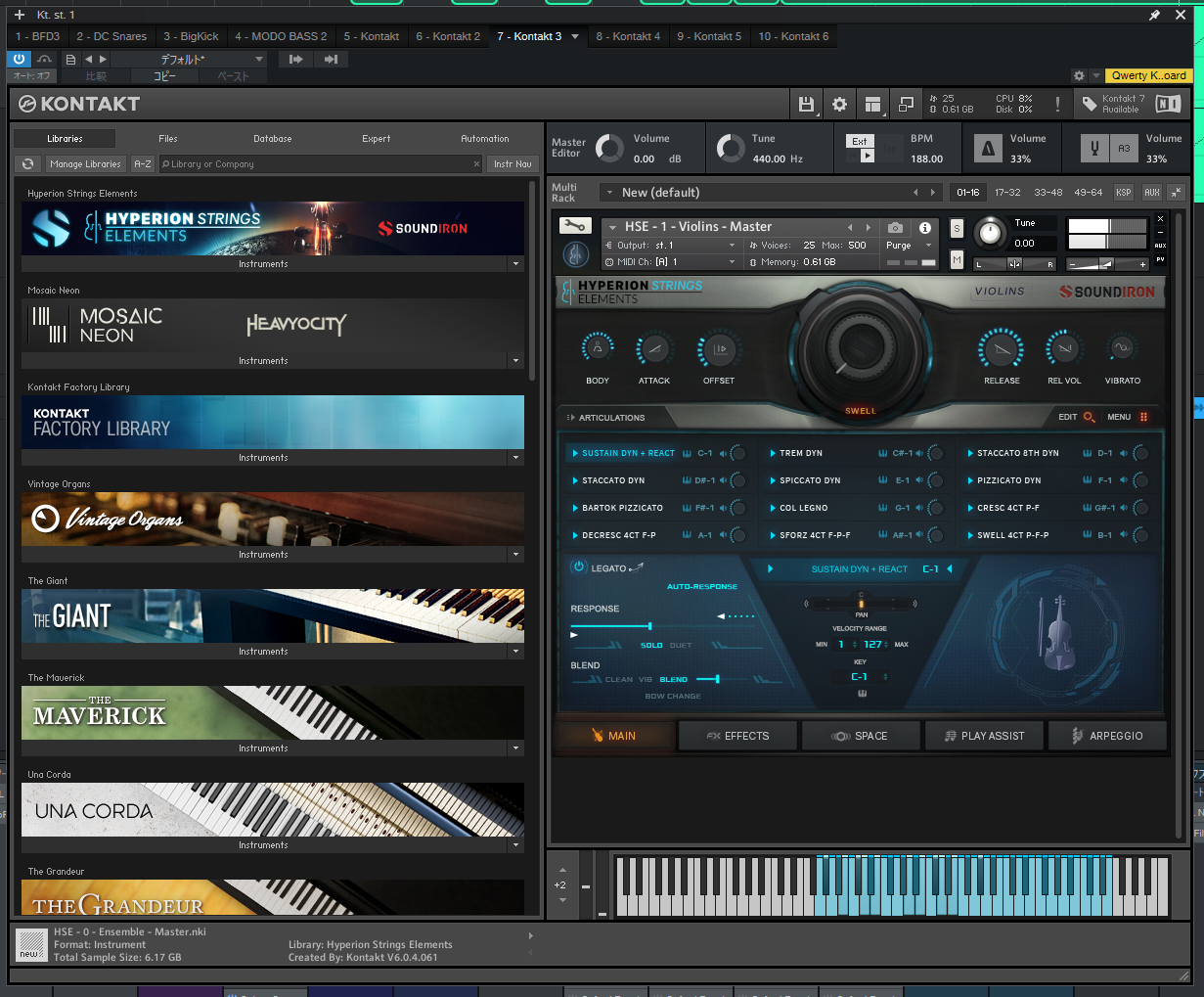Click the Rel Vol knob icon
The image size is (1204, 997).
click(1064, 348)
